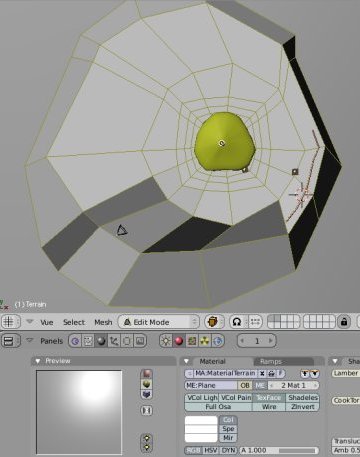Toggle the TexFace material option
The image size is (360, 457).
tap(269, 398)
